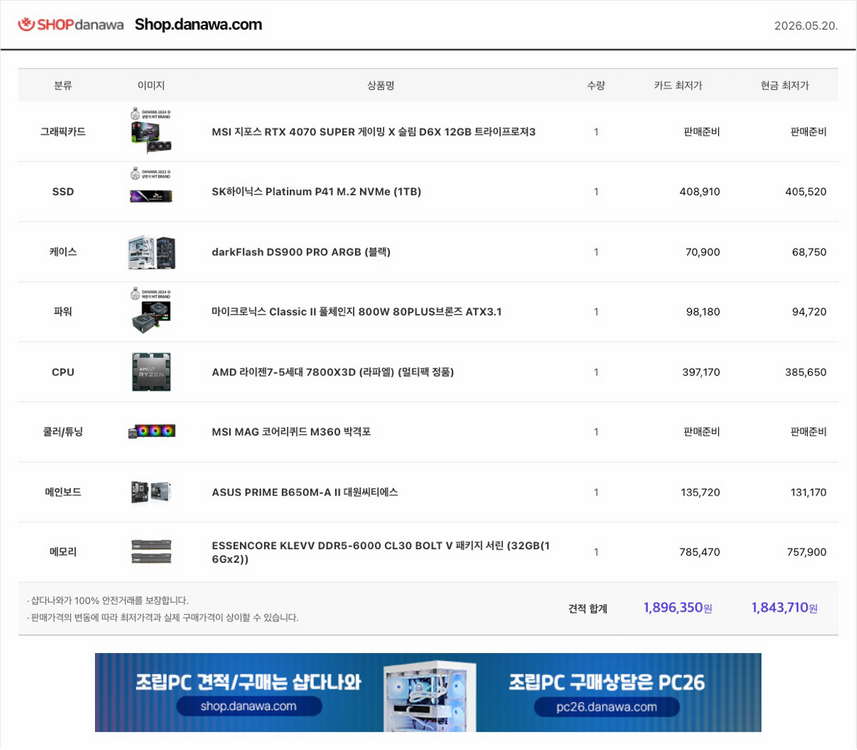
Task: Click the SSD category cell
Action: (63, 192)
